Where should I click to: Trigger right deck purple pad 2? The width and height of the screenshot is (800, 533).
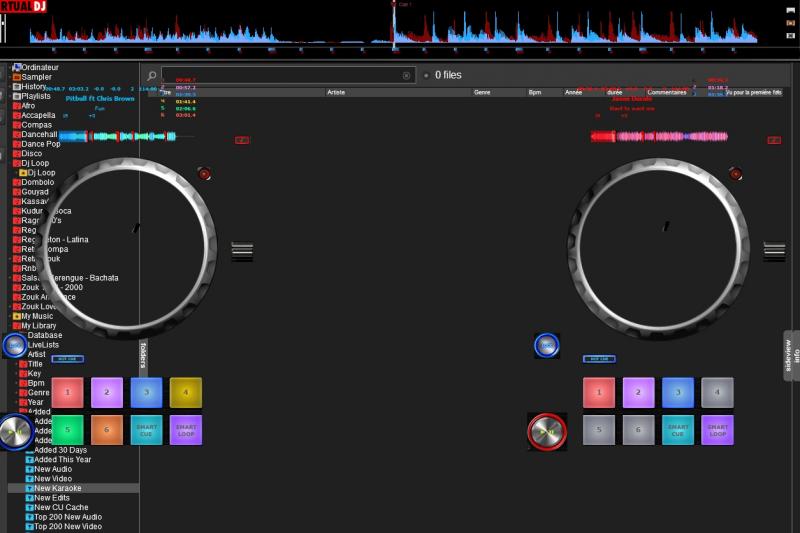tap(638, 392)
